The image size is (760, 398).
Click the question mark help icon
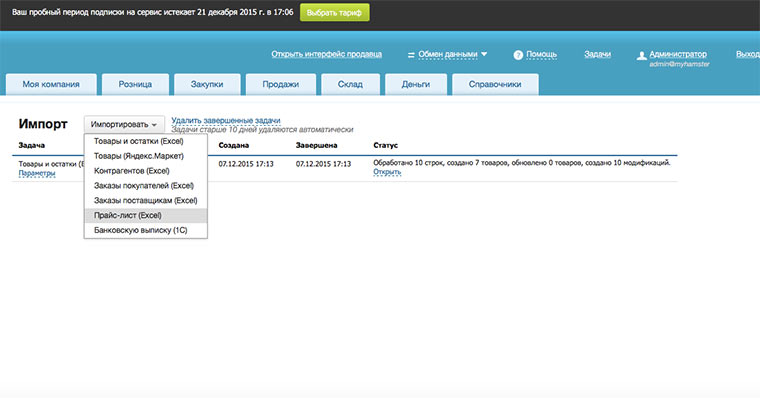[518, 55]
